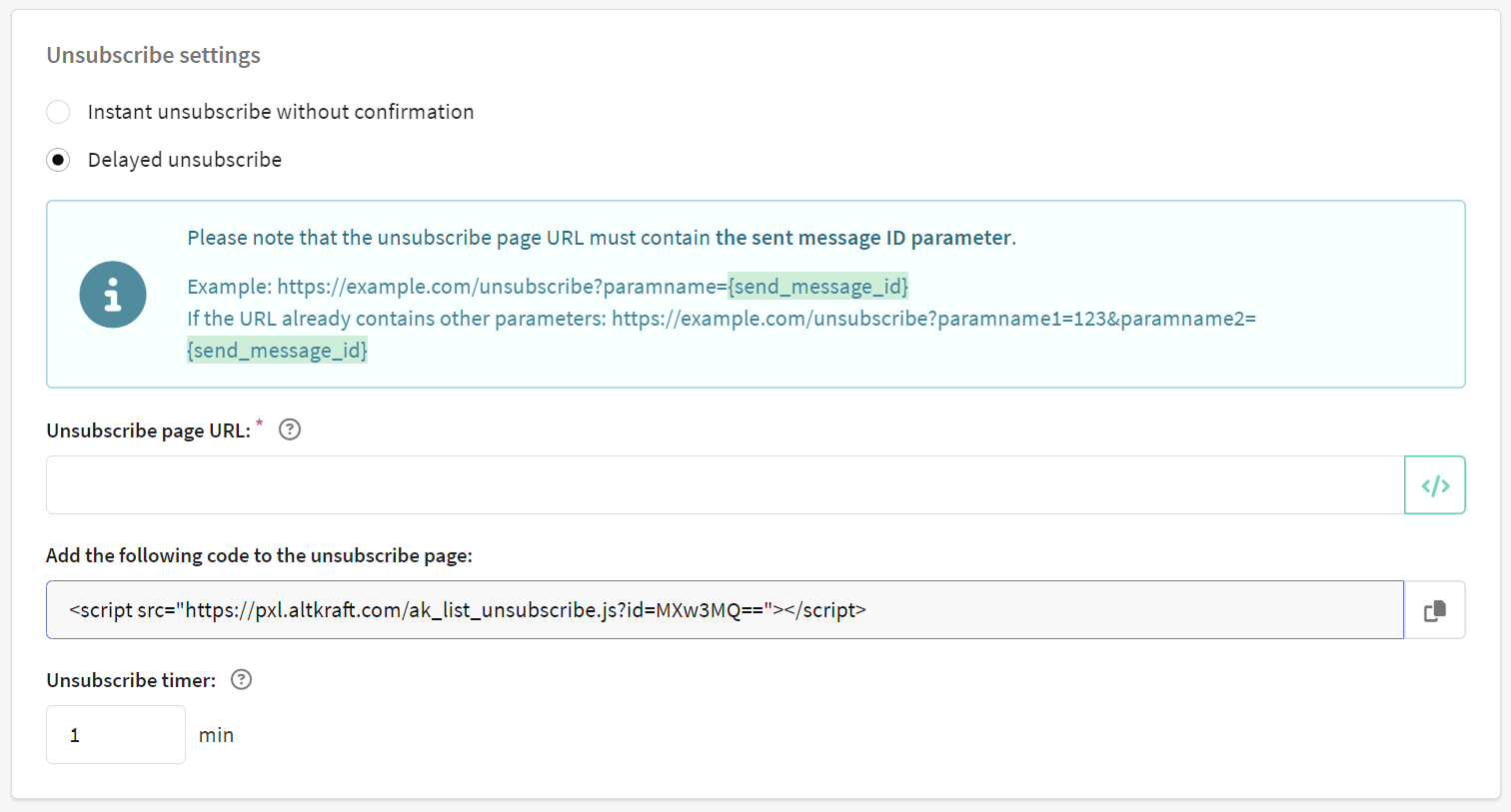Focus the Unsubscribe page URL field
The image size is (1511, 812).
pyautogui.click(x=726, y=485)
